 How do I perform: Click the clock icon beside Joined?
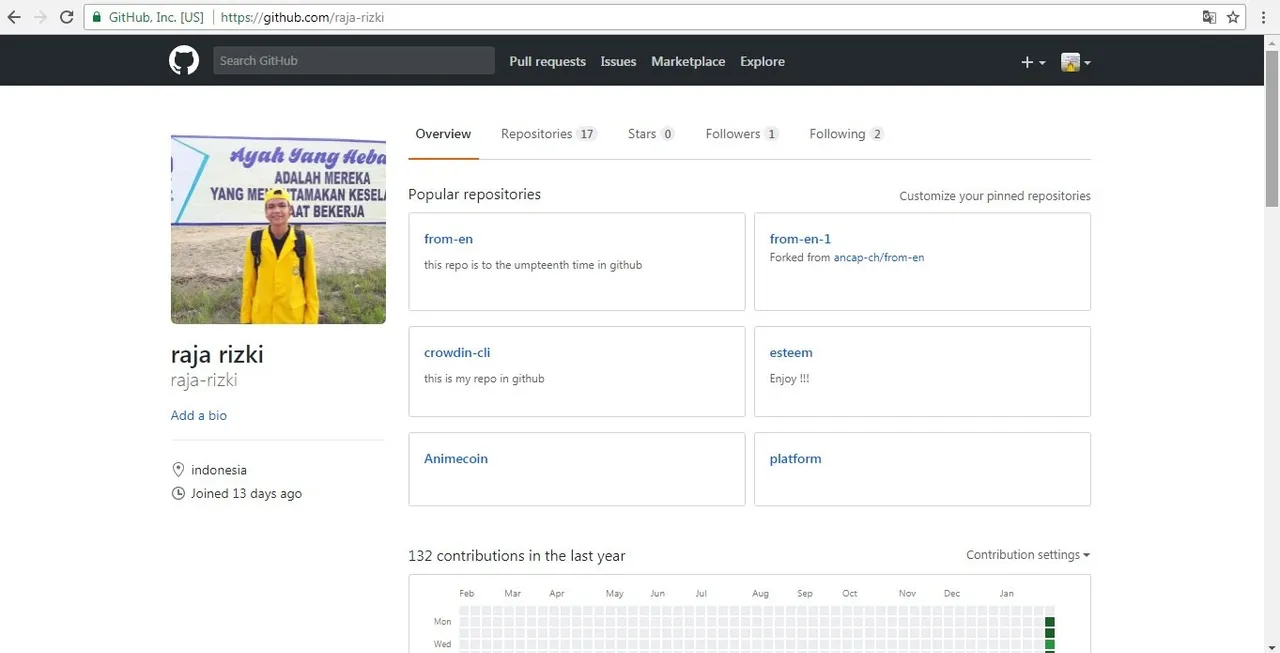click(178, 493)
